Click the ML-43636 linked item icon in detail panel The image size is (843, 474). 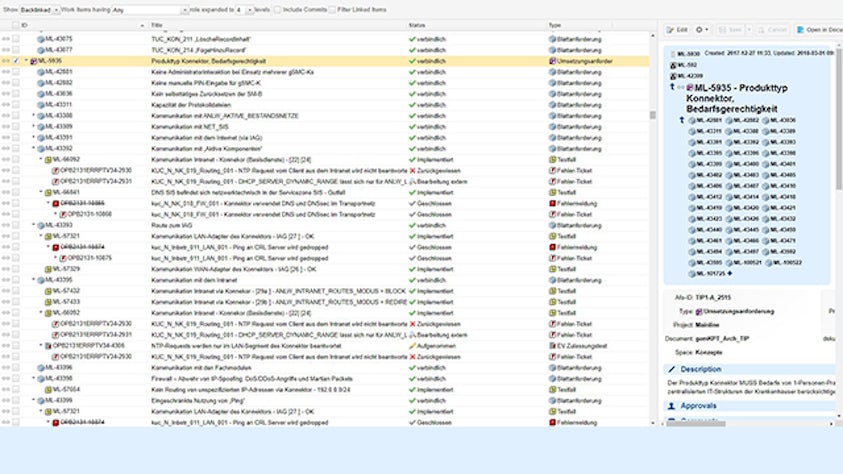tap(766, 120)
